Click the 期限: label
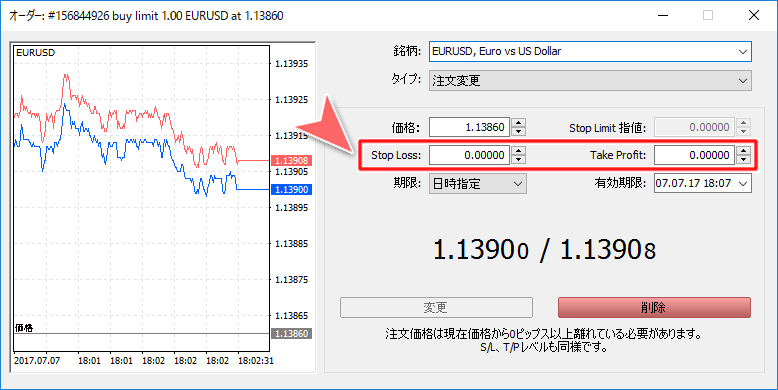Image resolution: width=778 pixels, height=390 pixels. 407,183
